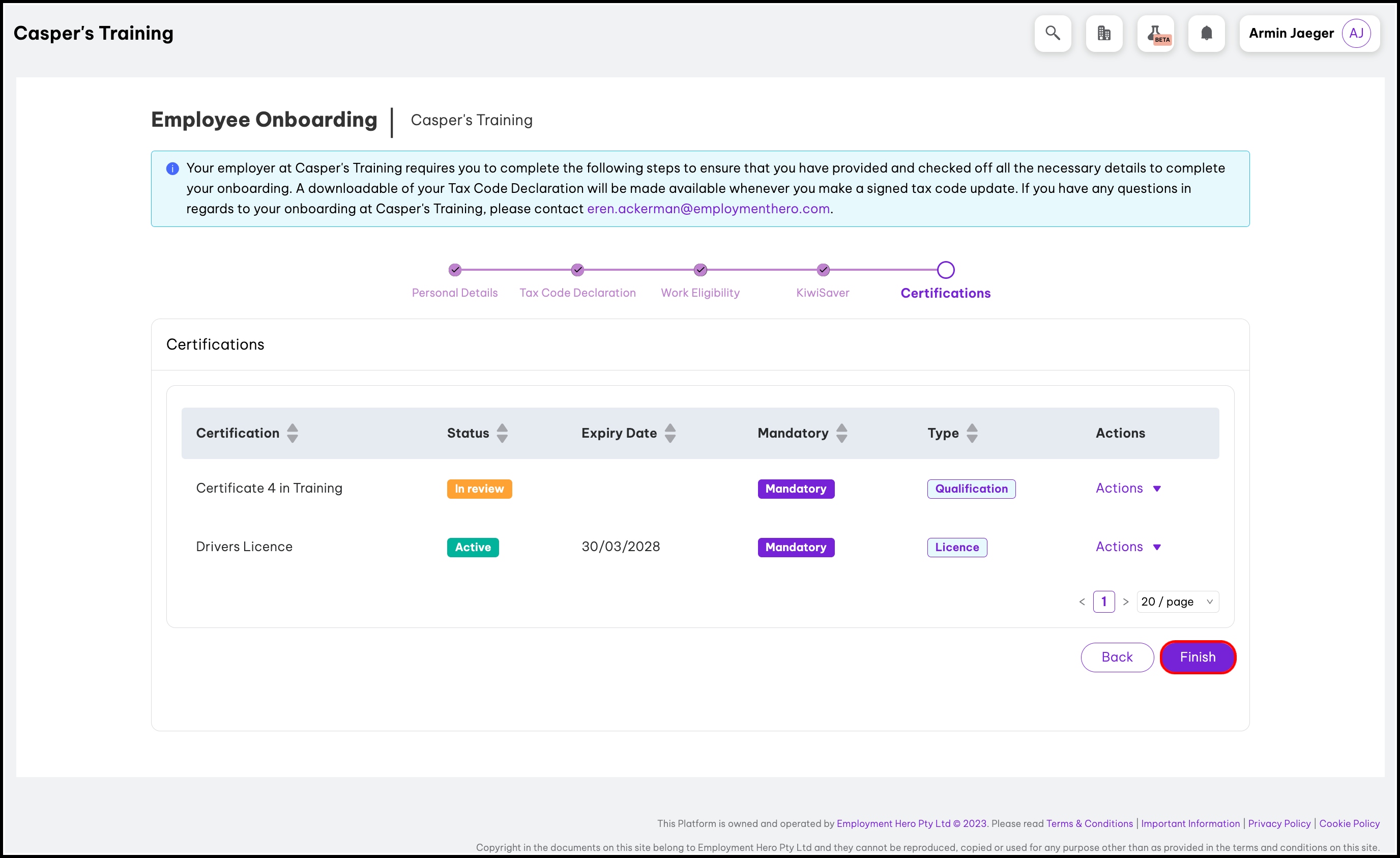Expand Actions for Certificate 4 in Training
The width and height of the screenshot is (1400, 858).
click(1128, 488)
